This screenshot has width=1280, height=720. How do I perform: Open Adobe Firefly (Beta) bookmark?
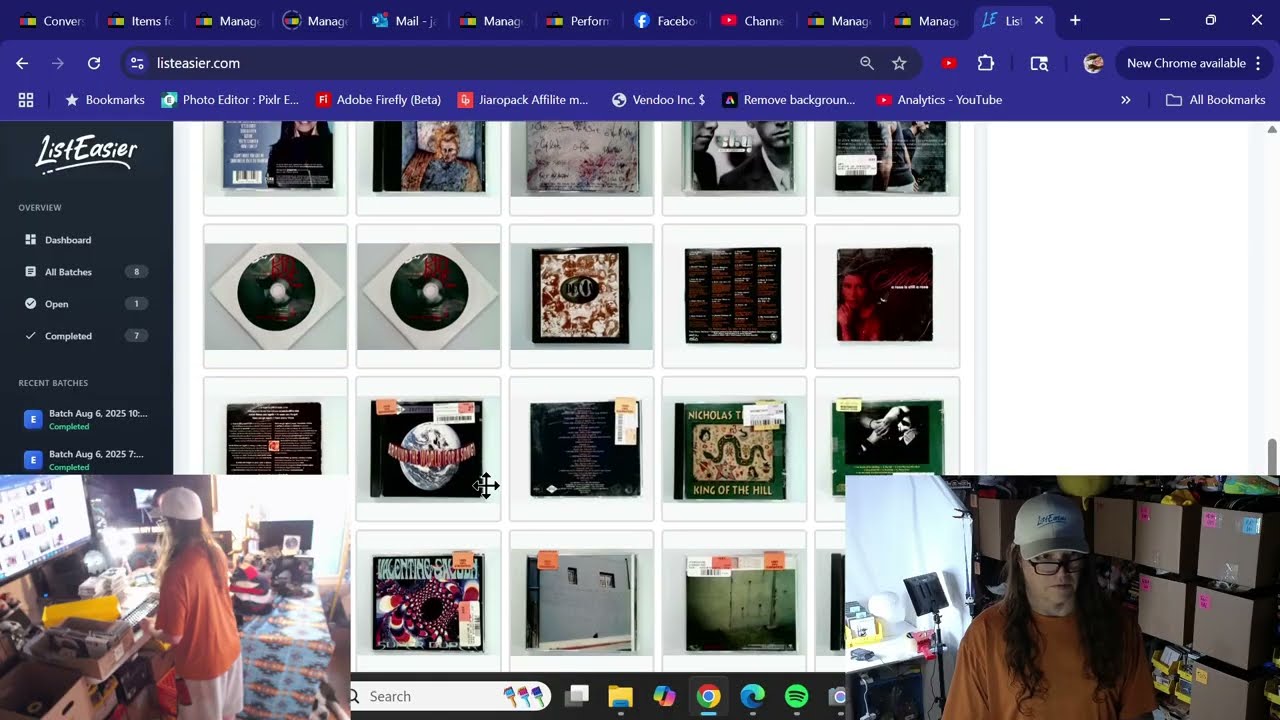379,100
